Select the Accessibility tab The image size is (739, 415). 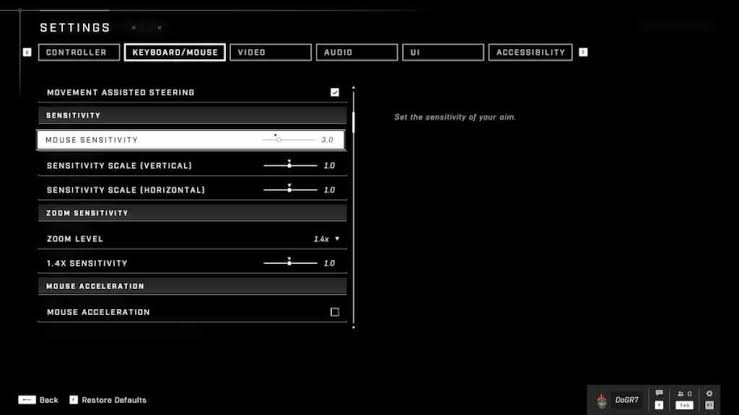[530, 52]
